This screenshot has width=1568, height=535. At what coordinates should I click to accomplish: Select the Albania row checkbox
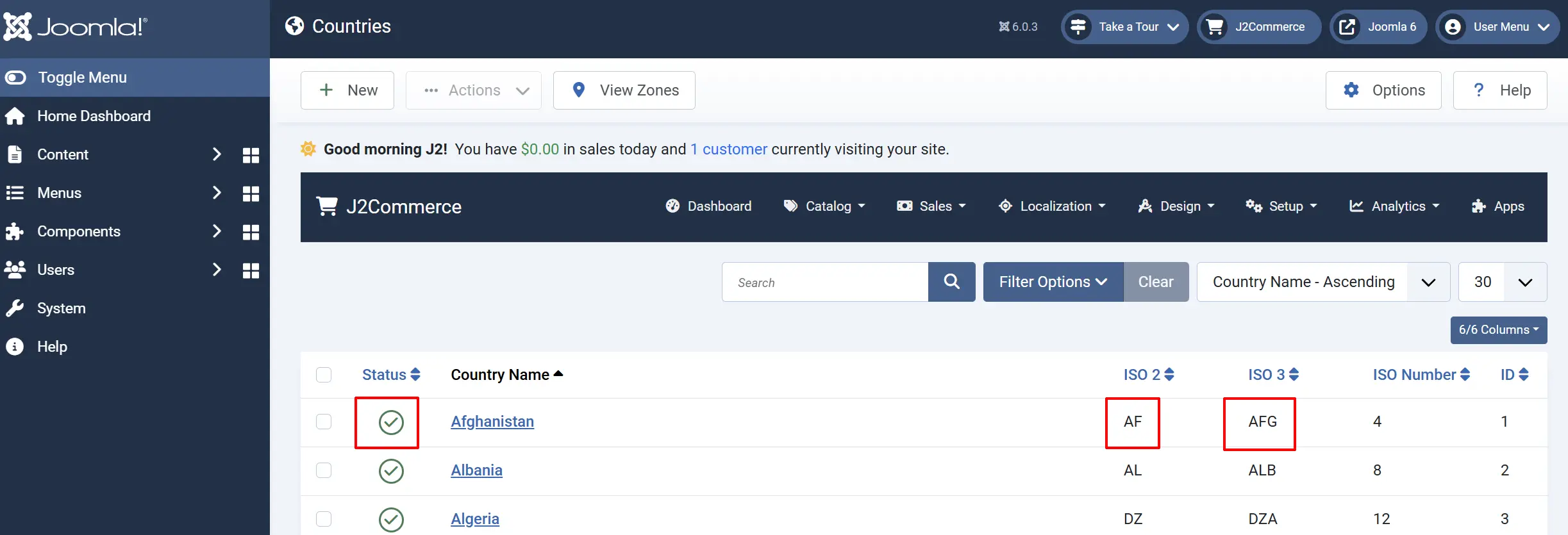(x=324, y=470)
